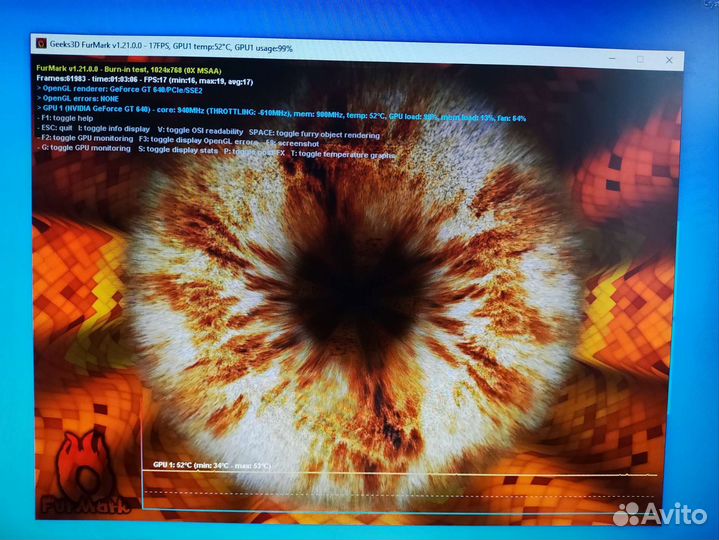Screen dimensions: 719x540
Task: Maximize the FurMark window
Action: (640, 60)
